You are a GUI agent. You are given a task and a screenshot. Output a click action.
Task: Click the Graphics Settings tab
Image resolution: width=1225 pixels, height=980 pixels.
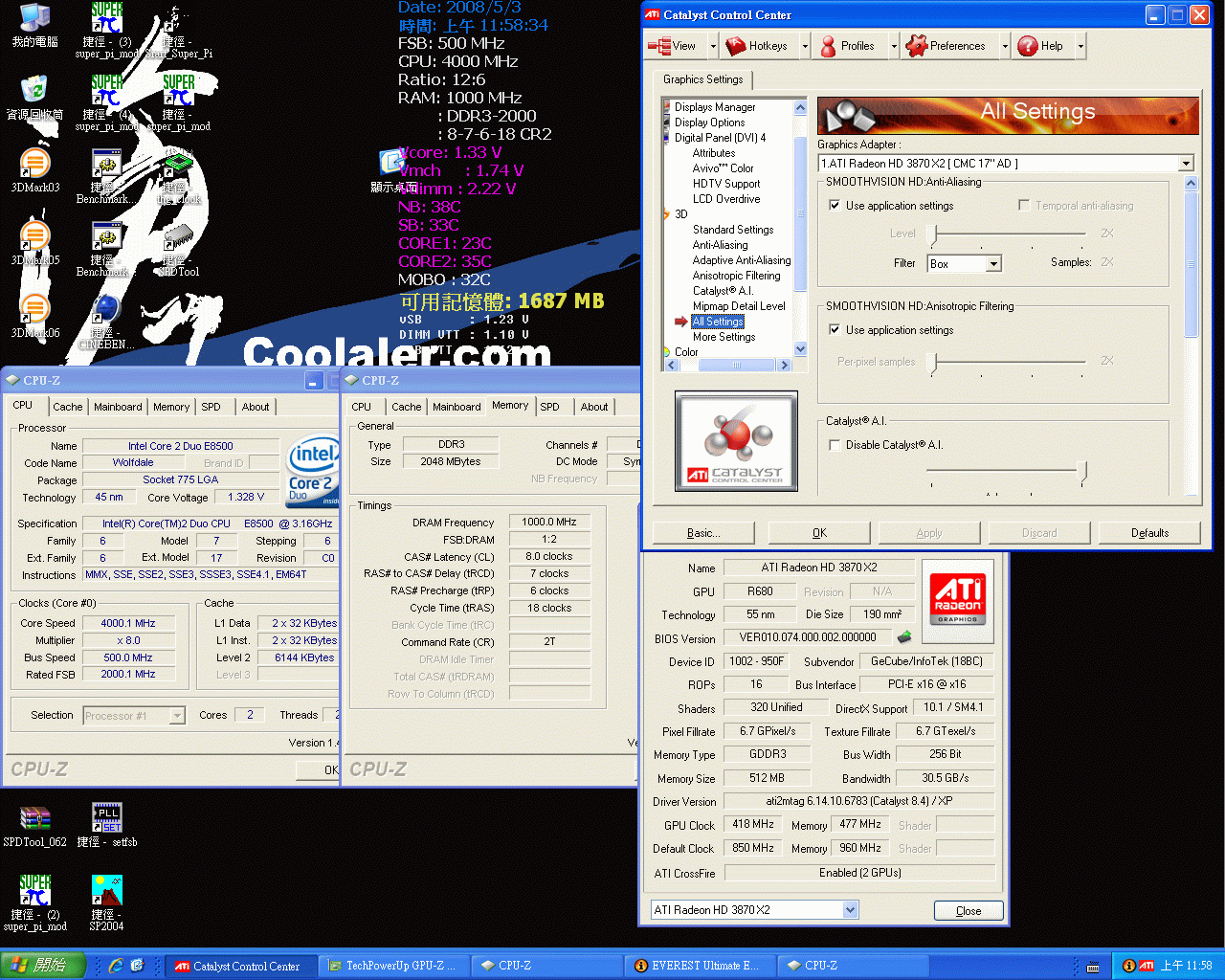pyautogui.click(x=703, y=79)
